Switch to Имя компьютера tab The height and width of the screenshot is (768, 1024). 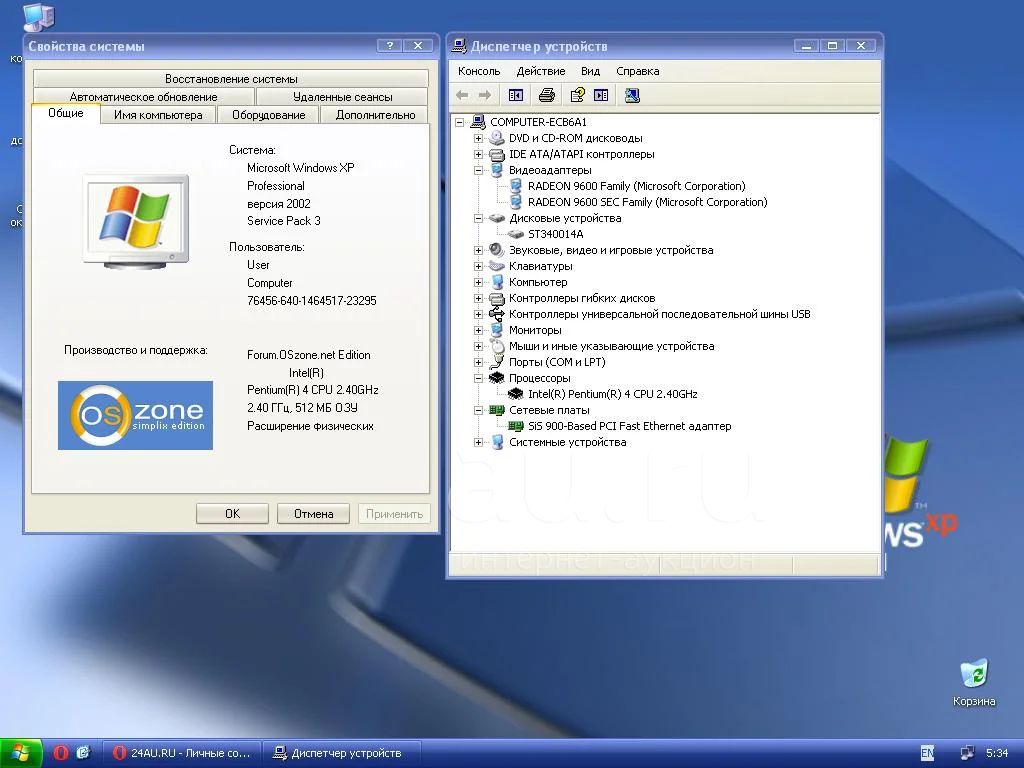click(x=158, y=115)
